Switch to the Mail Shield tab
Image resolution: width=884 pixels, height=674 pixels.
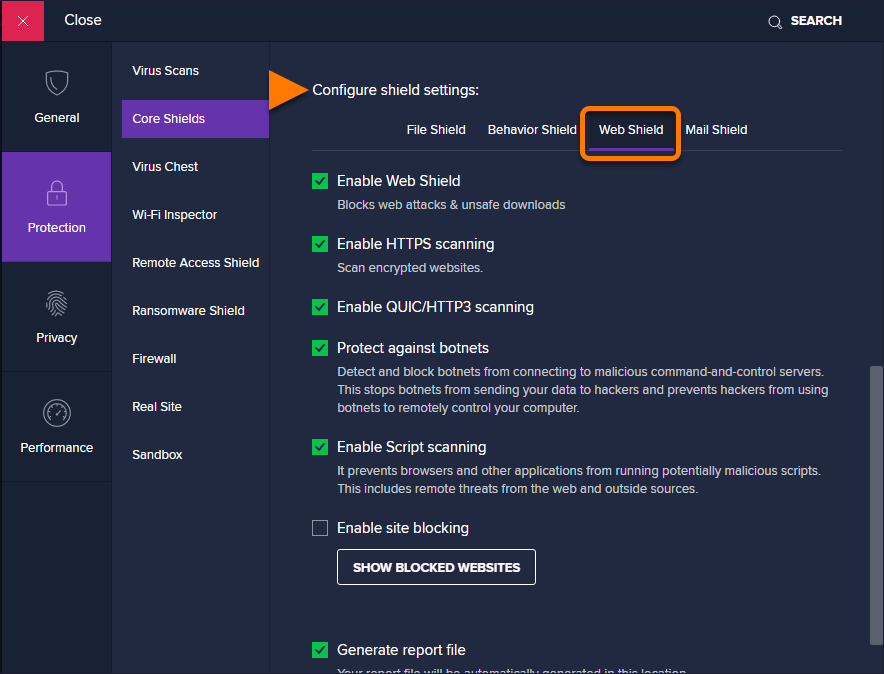[x=716, y=130]
